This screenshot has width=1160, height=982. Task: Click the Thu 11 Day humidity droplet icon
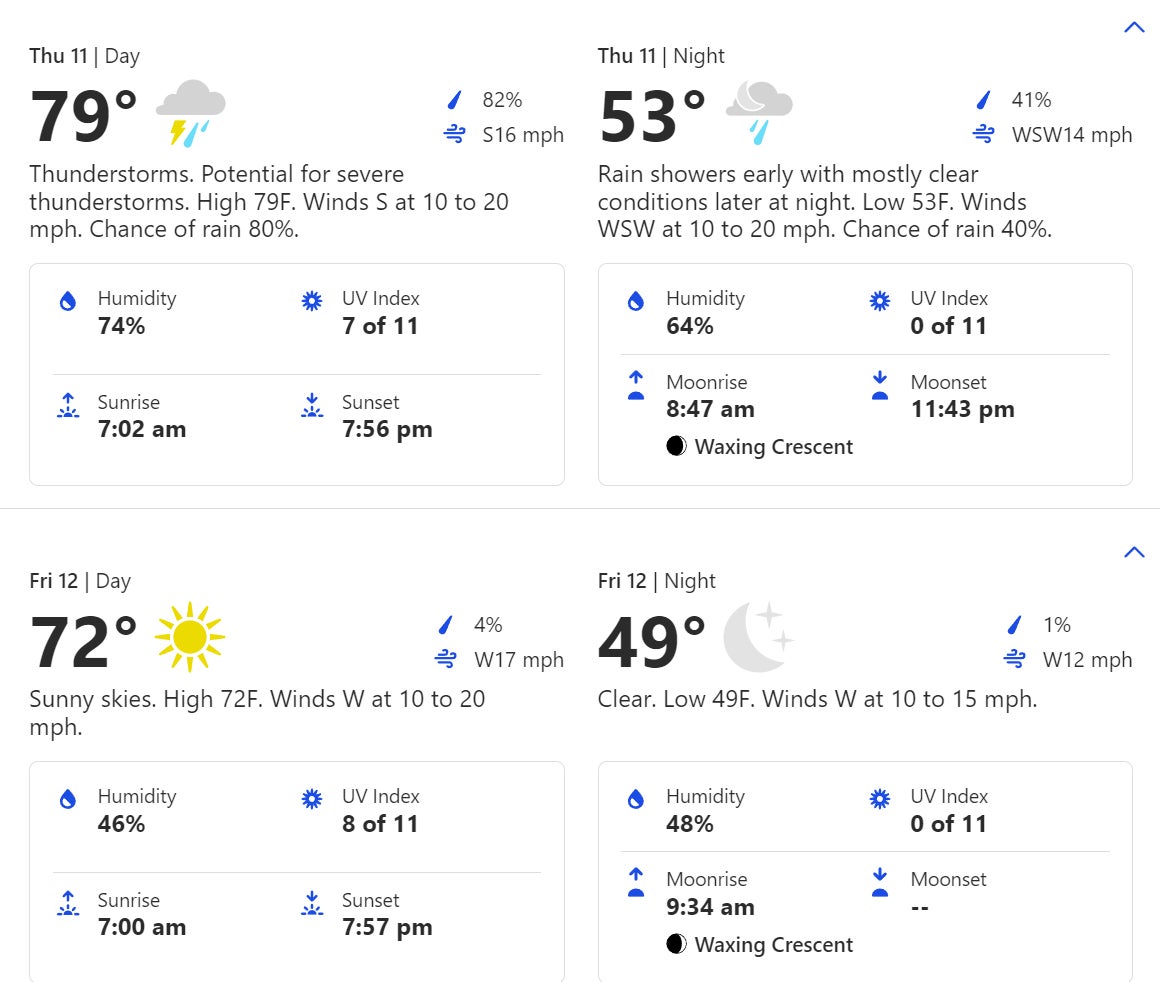coord(68,301)
